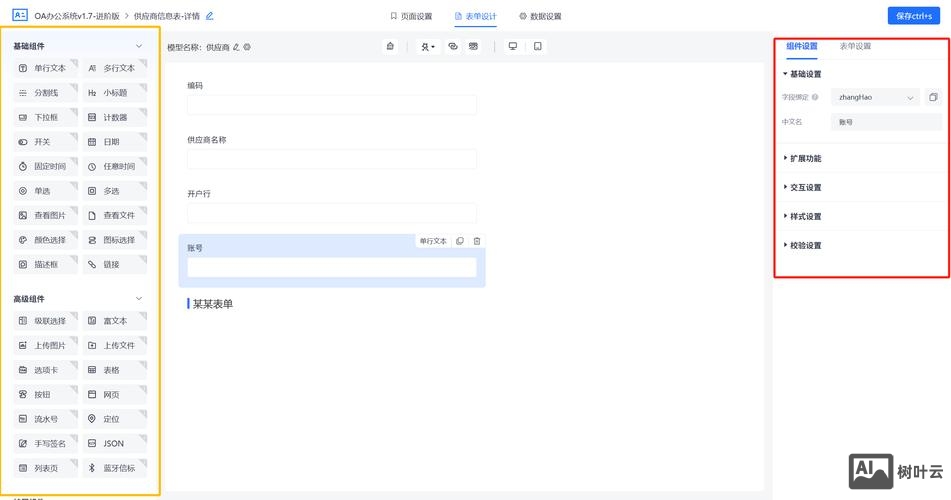
Task: Collapse the 基础组件 component group
Action: [x=139, y=46]
